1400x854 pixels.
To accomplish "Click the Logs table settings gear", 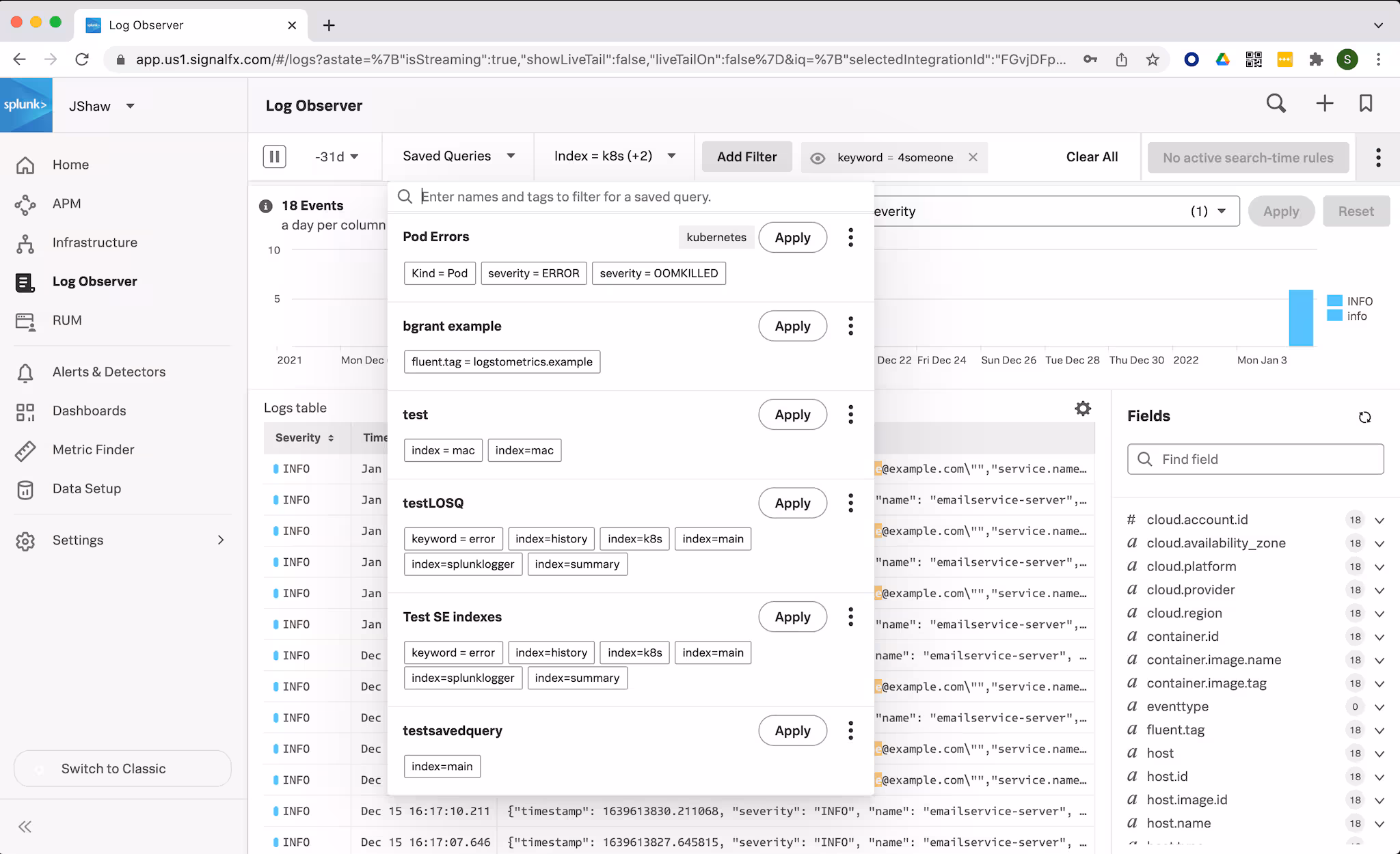I will (x=1083, y=409).
